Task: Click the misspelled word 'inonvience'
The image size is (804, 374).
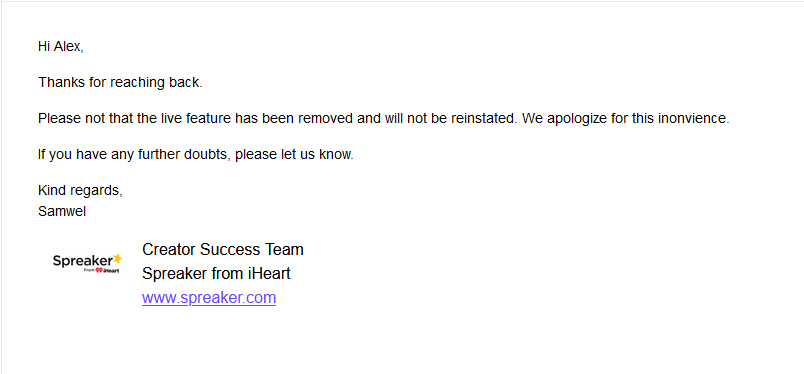Action: (693, 119)
